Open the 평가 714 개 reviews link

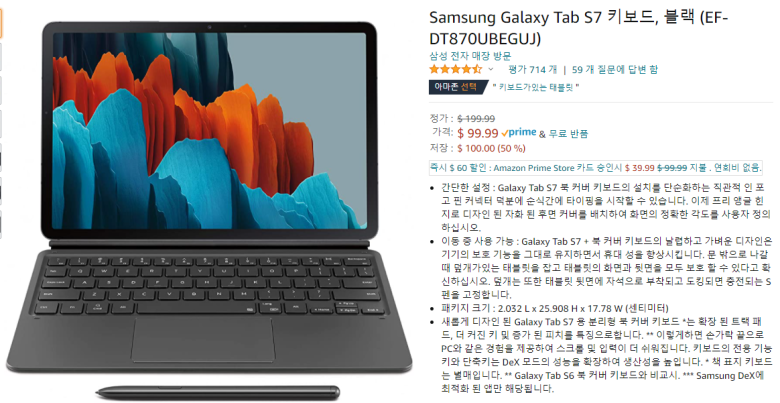pyautogui.click(x=532, y=70)
